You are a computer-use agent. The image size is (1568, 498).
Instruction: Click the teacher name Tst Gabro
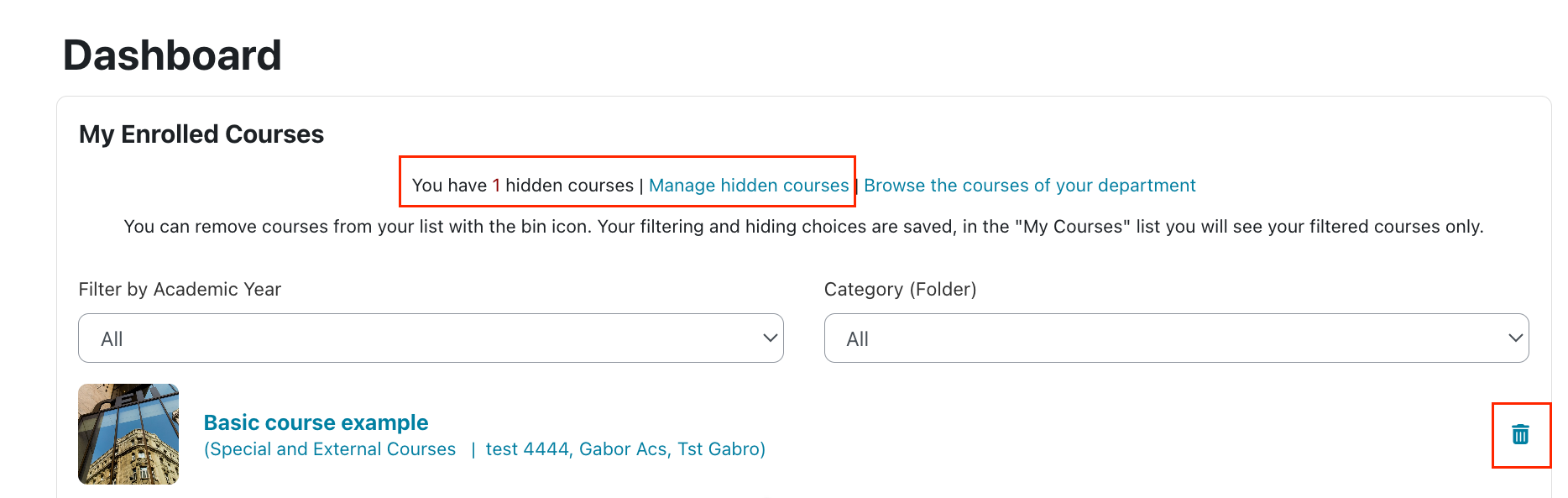(720, 449)
